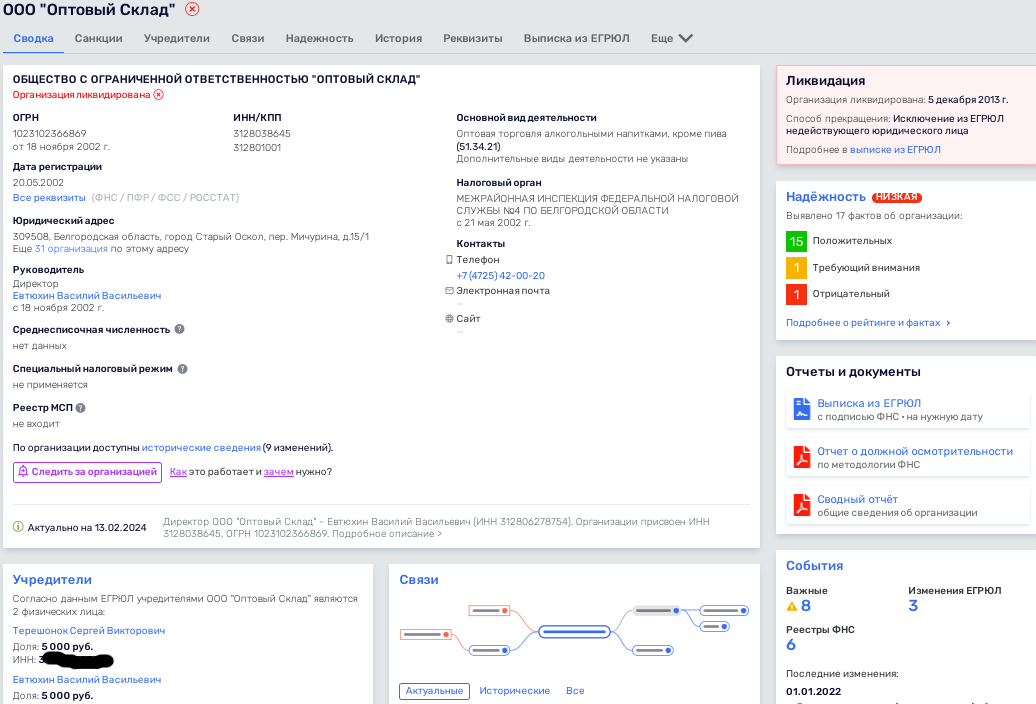The image size is (1036, 704).
Task: Open 'Выписка из ЕГРЮЛ' report link
Action: click(869, 403)
